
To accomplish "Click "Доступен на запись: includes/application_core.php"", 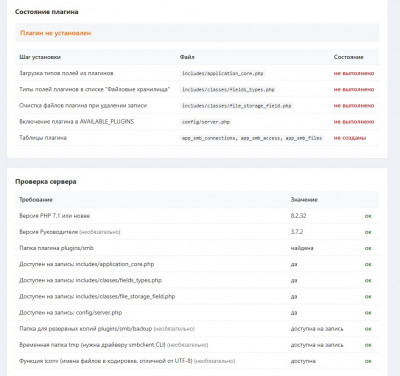I will point(87,264).
